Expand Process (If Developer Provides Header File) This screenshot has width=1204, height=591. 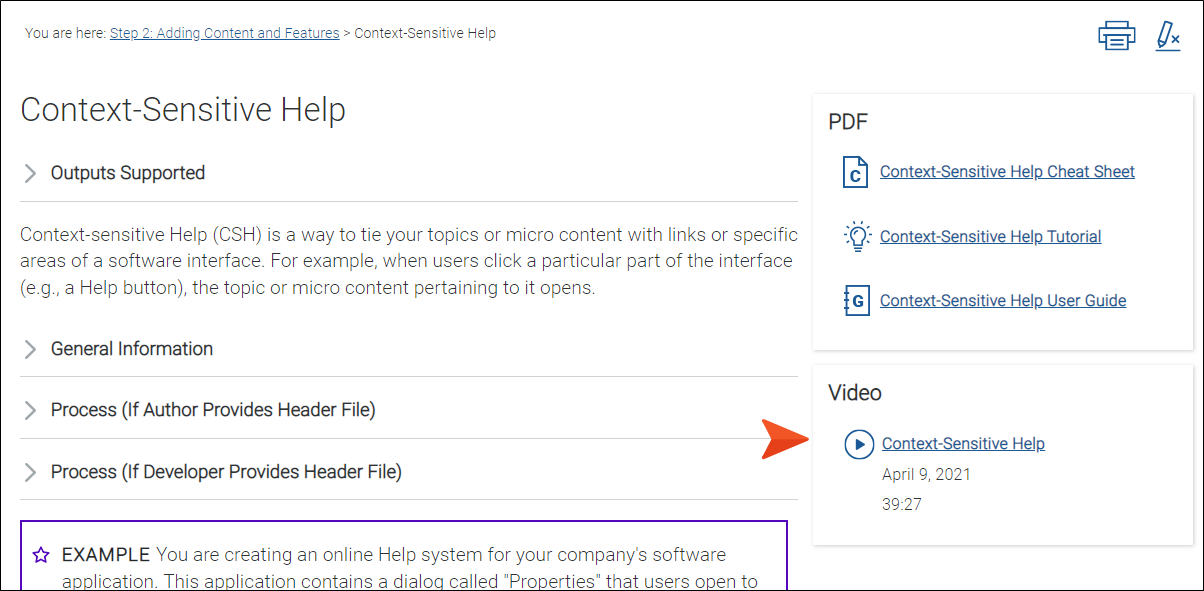click(x=226, y=471)
